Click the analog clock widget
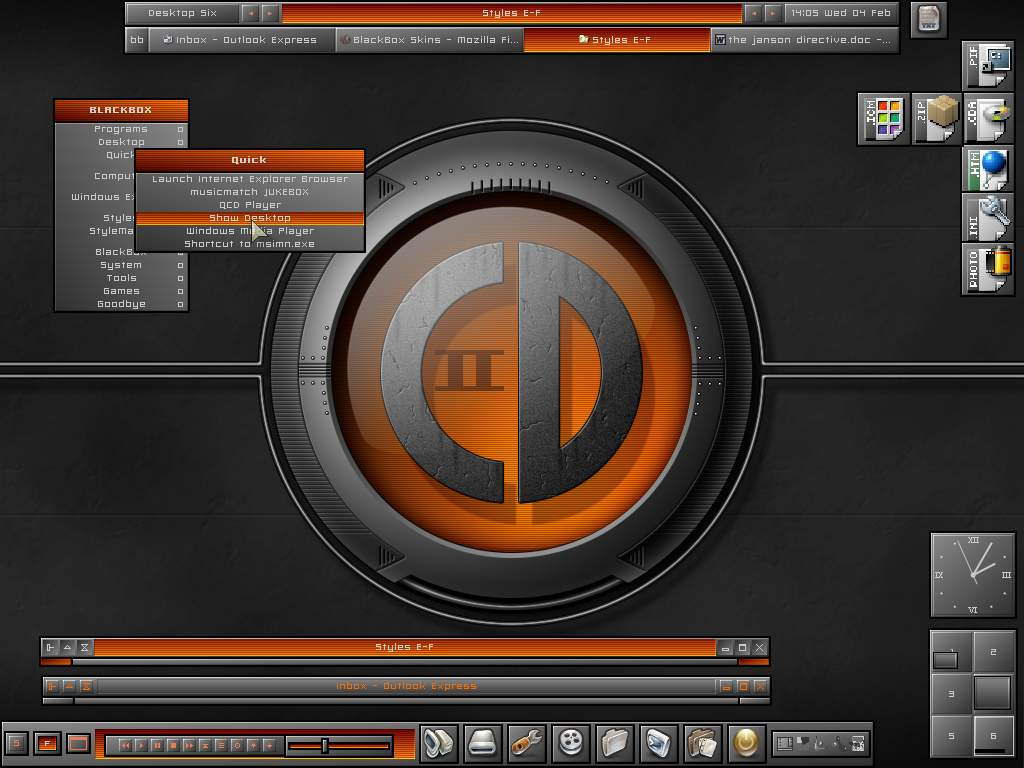 973,575
